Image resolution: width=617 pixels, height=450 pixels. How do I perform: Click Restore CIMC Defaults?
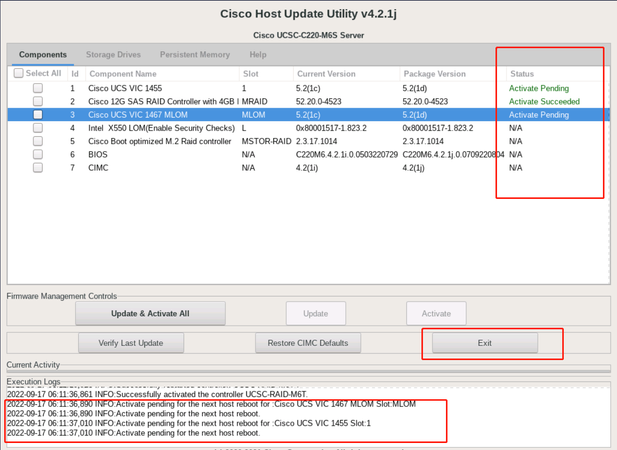click(x=308, y=343)
